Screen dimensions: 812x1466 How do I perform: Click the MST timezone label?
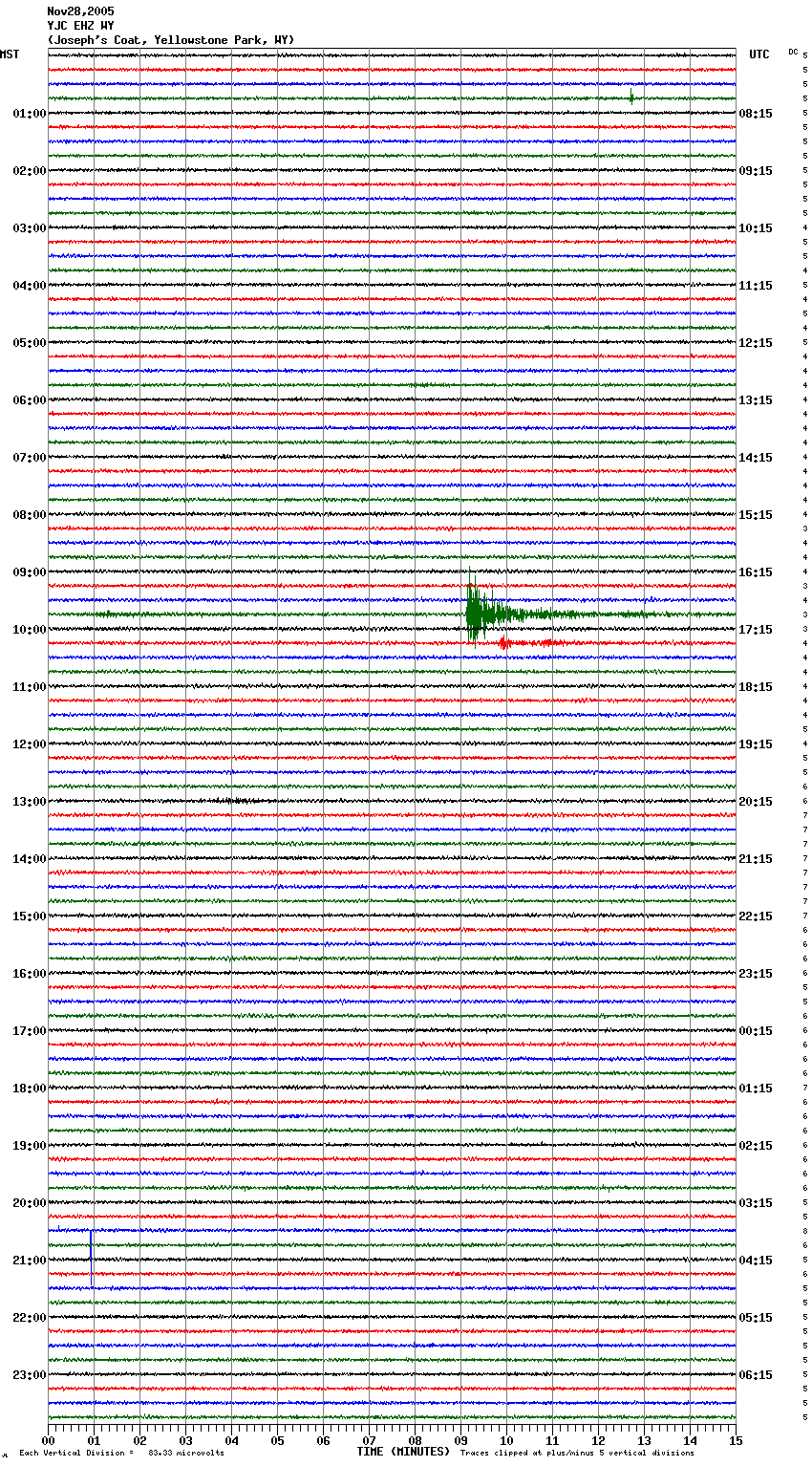(10, 54)
